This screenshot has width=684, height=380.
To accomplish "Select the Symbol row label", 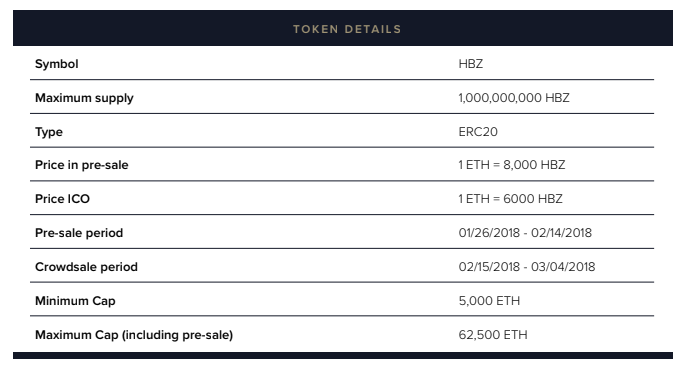I will click(57, 64).
